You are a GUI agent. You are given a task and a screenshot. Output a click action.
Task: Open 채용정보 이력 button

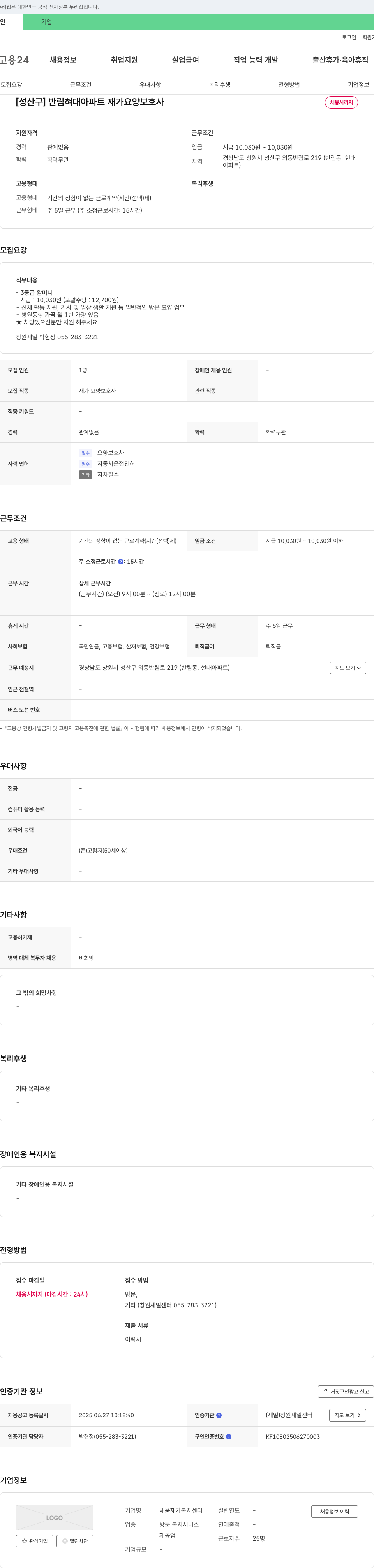click(334, 1512)
